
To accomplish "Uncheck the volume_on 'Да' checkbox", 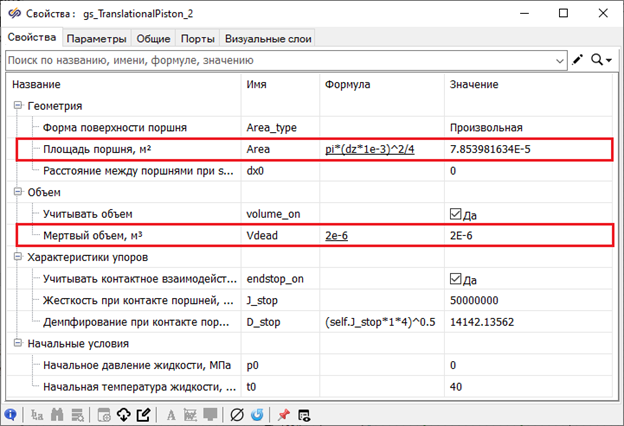I will click(457, 214).
